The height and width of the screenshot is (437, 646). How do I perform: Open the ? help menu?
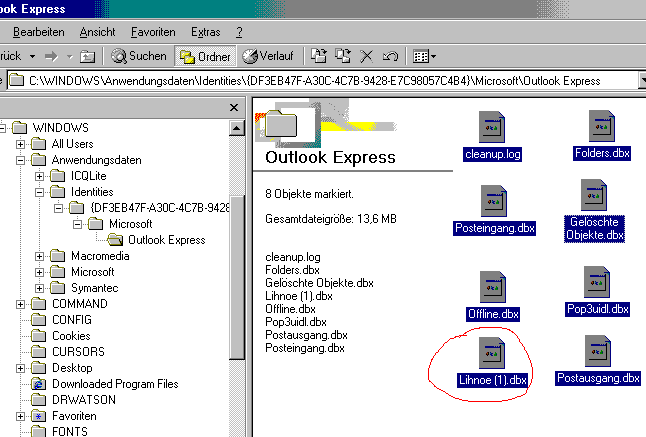tap(239, 32)
